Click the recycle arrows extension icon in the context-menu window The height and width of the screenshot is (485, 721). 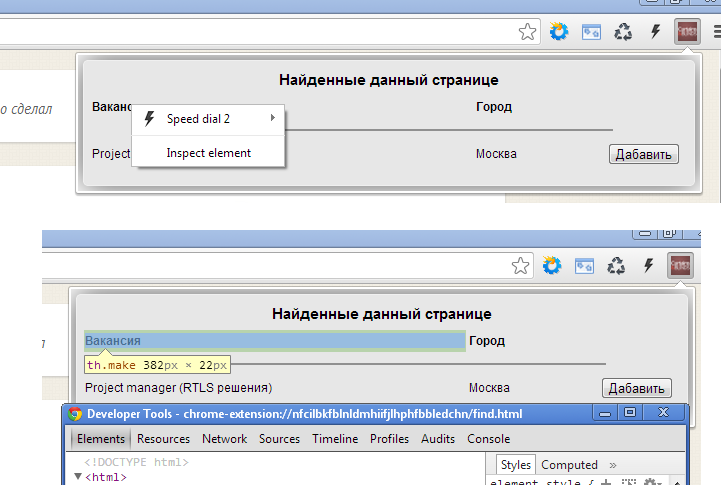623,32
